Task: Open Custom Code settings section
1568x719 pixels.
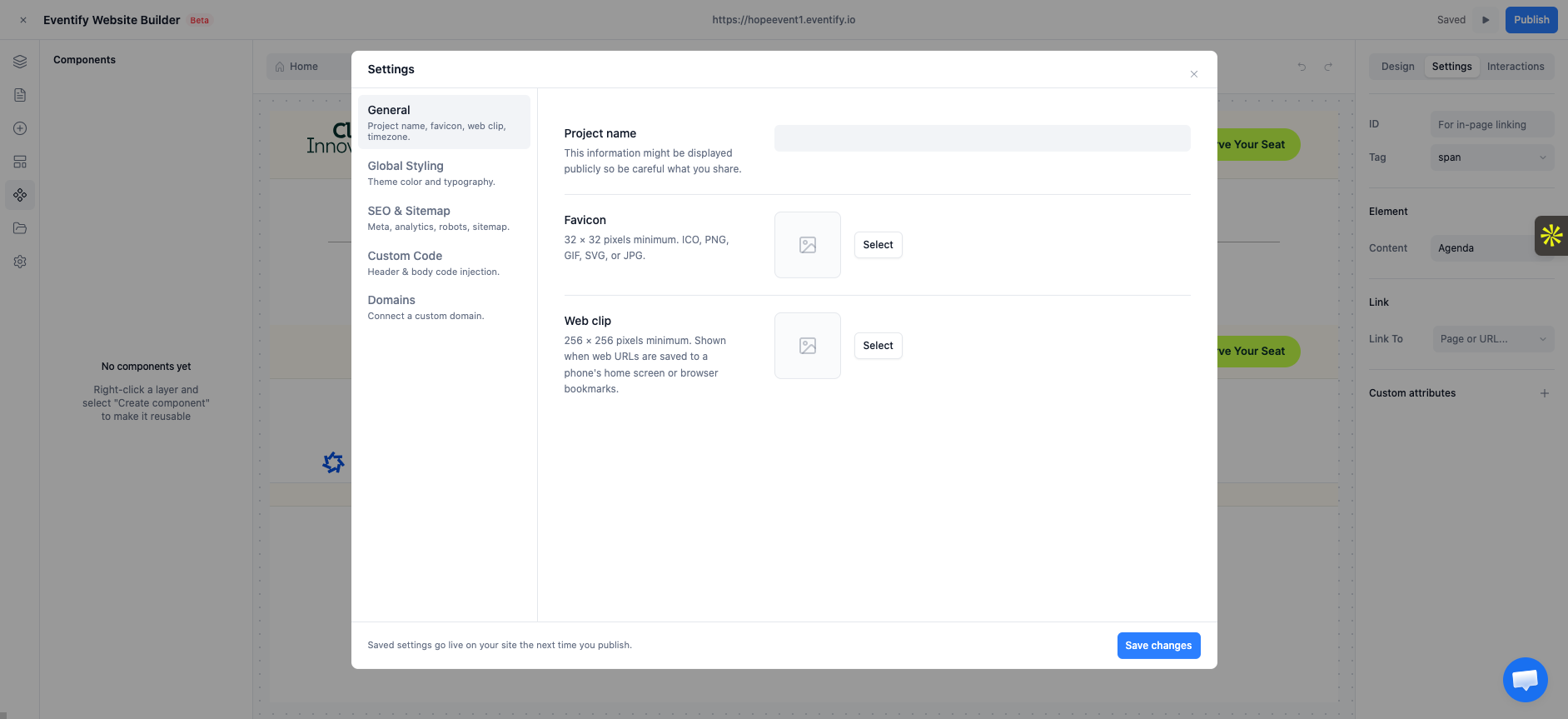Action: tap(444, 263)
